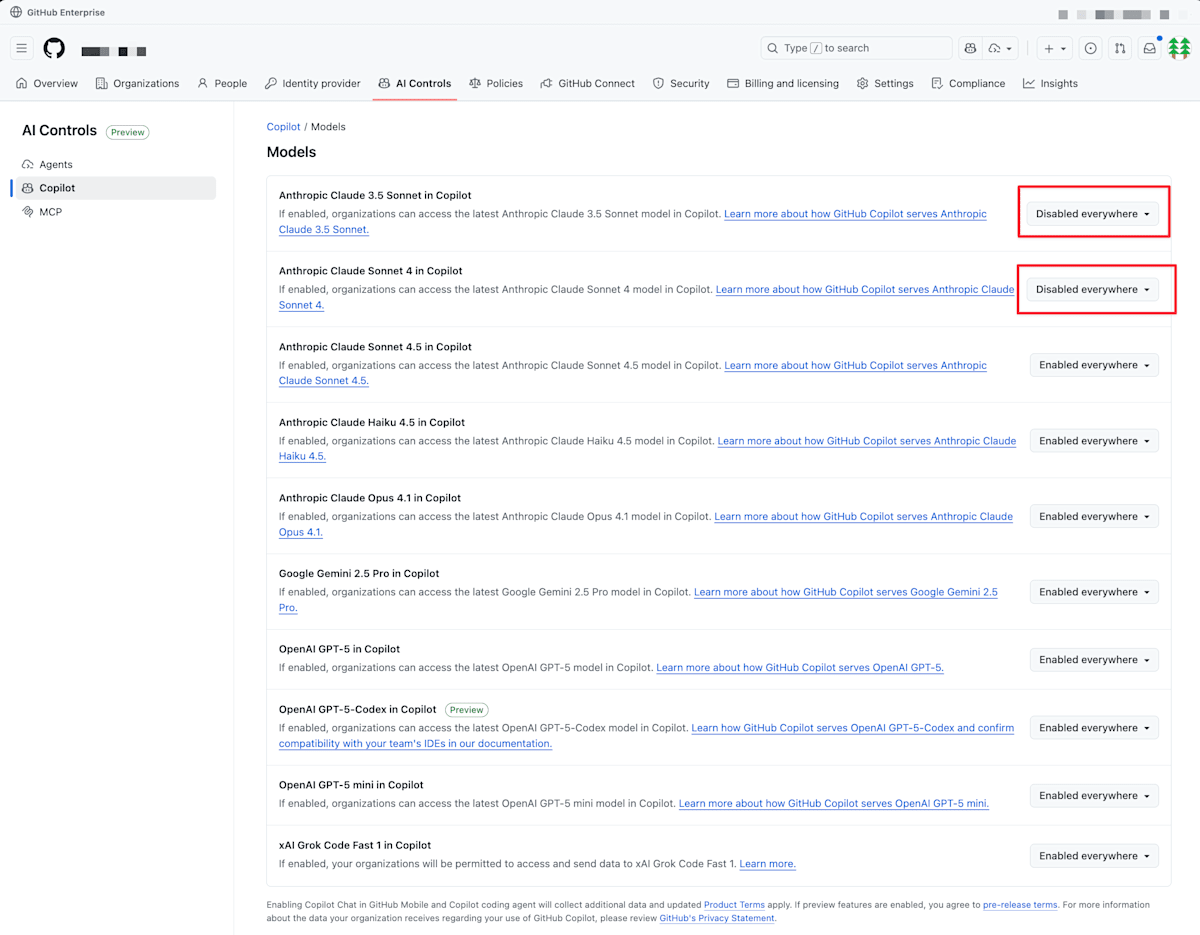Click the Anthropic Claude Sonnet 4 in Copilot title
Screen dimensions: 1200x935
[370, 271]
